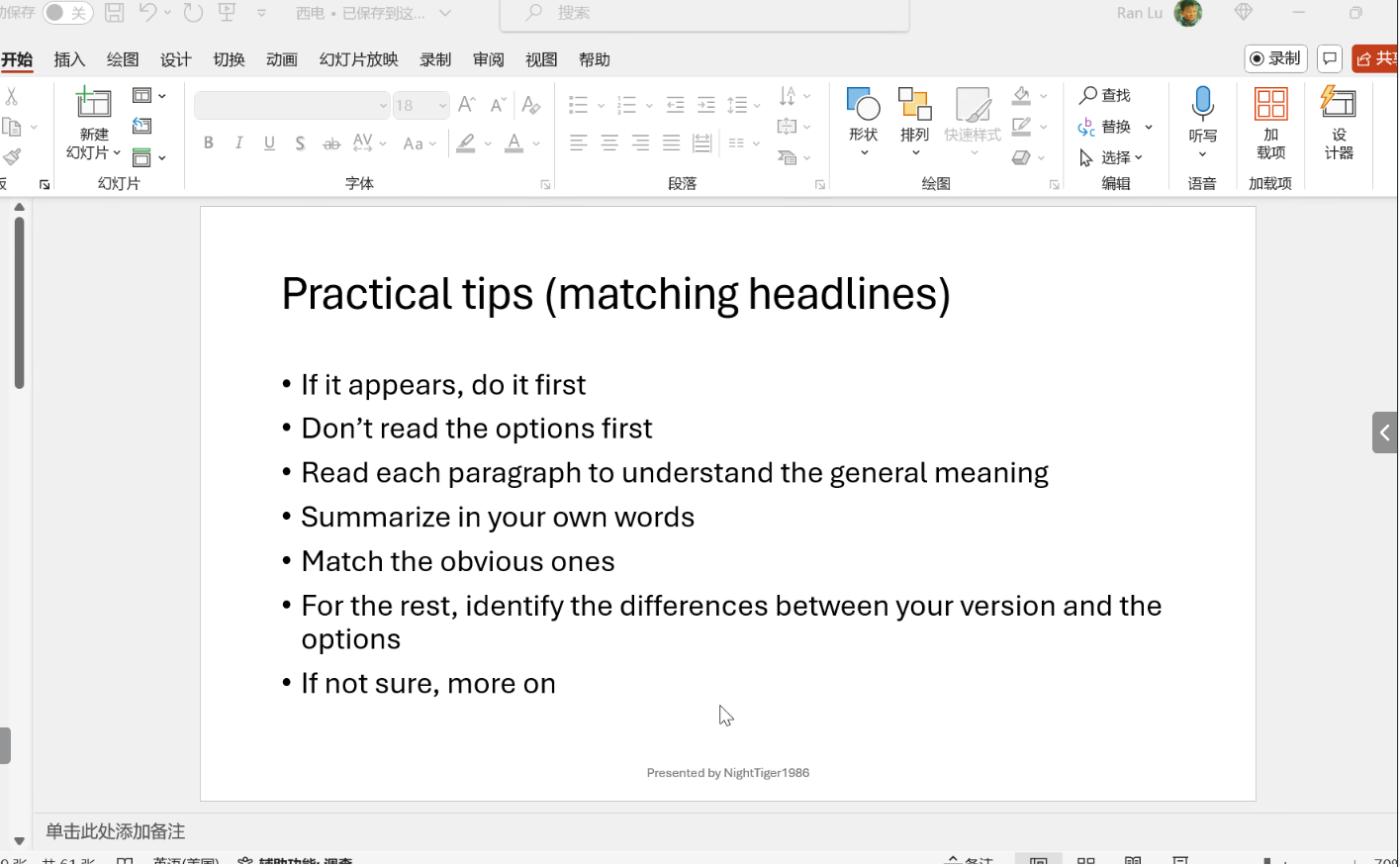Screen dimensions: 1400x867
Task: Click the Find magnifier icon
Action: 1088,95
